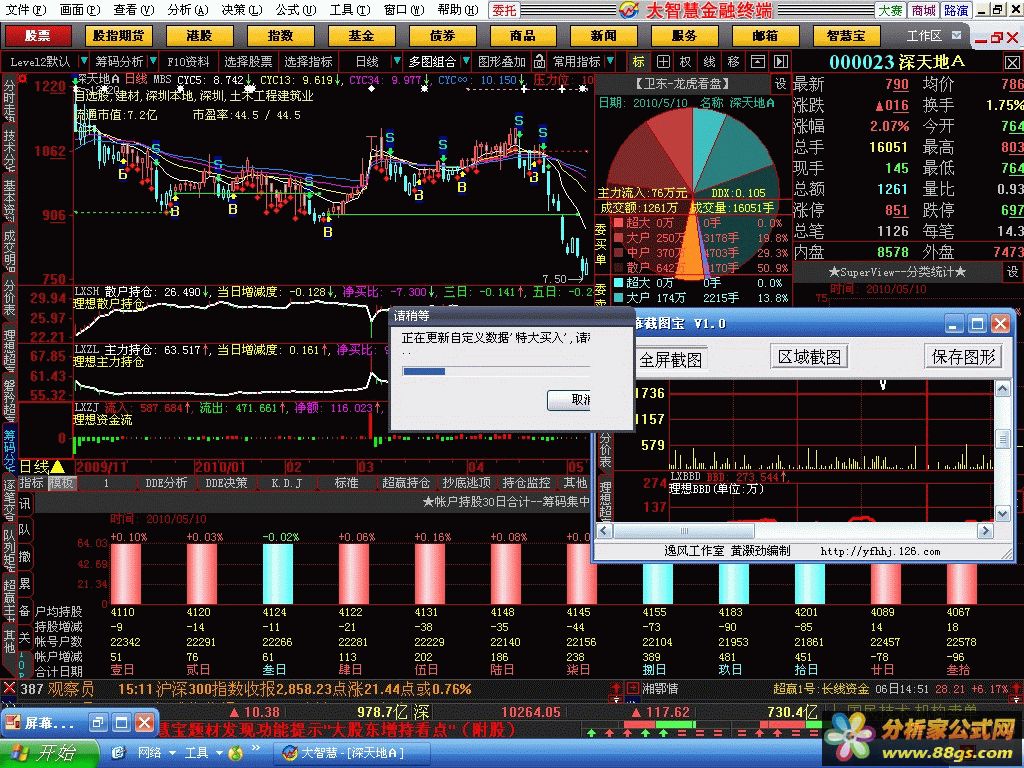
Task: Open the 文件(F) menu
Action: pyautogui.click(x=25, y=10)
